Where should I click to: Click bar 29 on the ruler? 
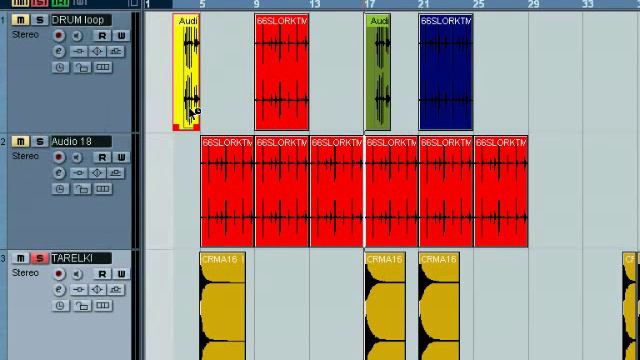click(x=533, y=4)
